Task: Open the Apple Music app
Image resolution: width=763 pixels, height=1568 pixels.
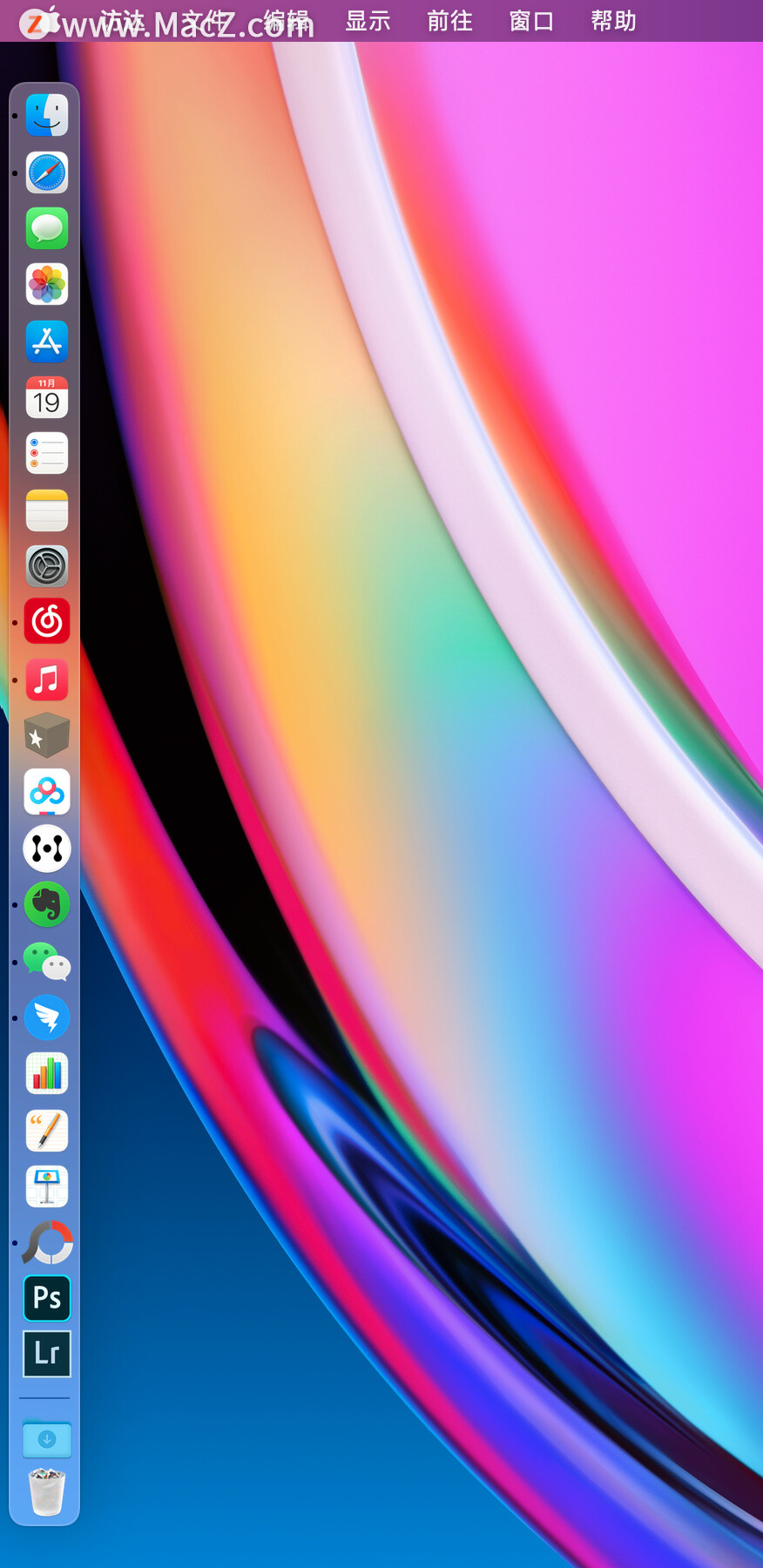Action: tap(47, 679)
